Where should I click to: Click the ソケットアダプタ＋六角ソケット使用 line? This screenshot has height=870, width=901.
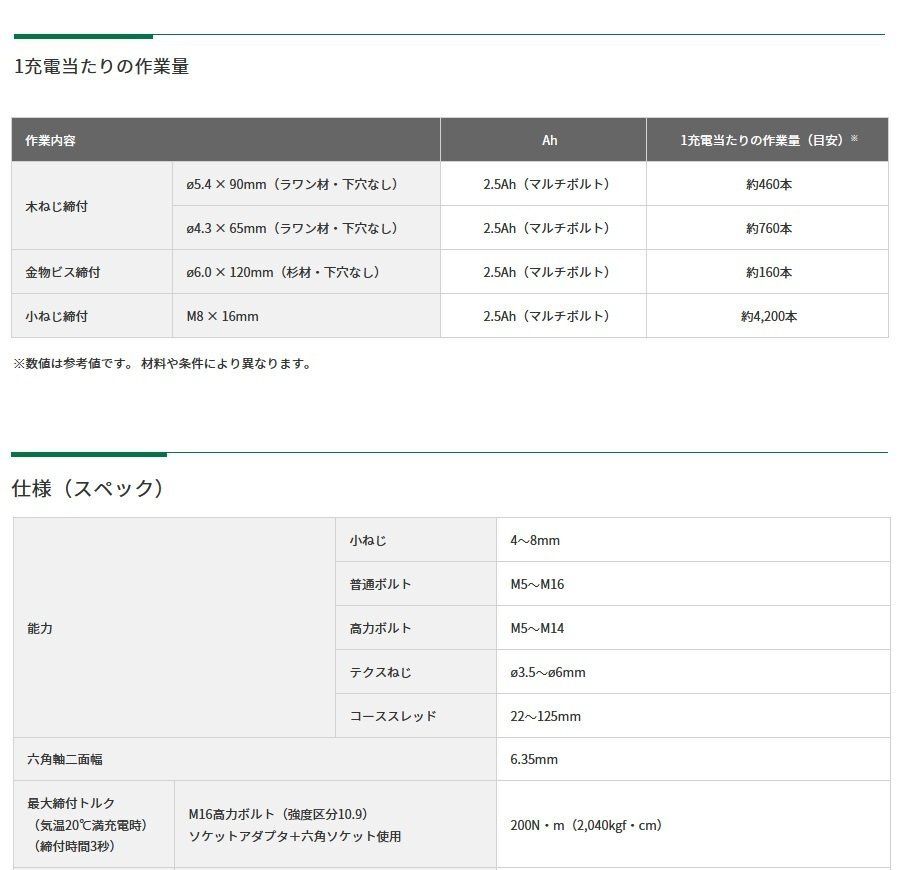[x=295, y=836]
